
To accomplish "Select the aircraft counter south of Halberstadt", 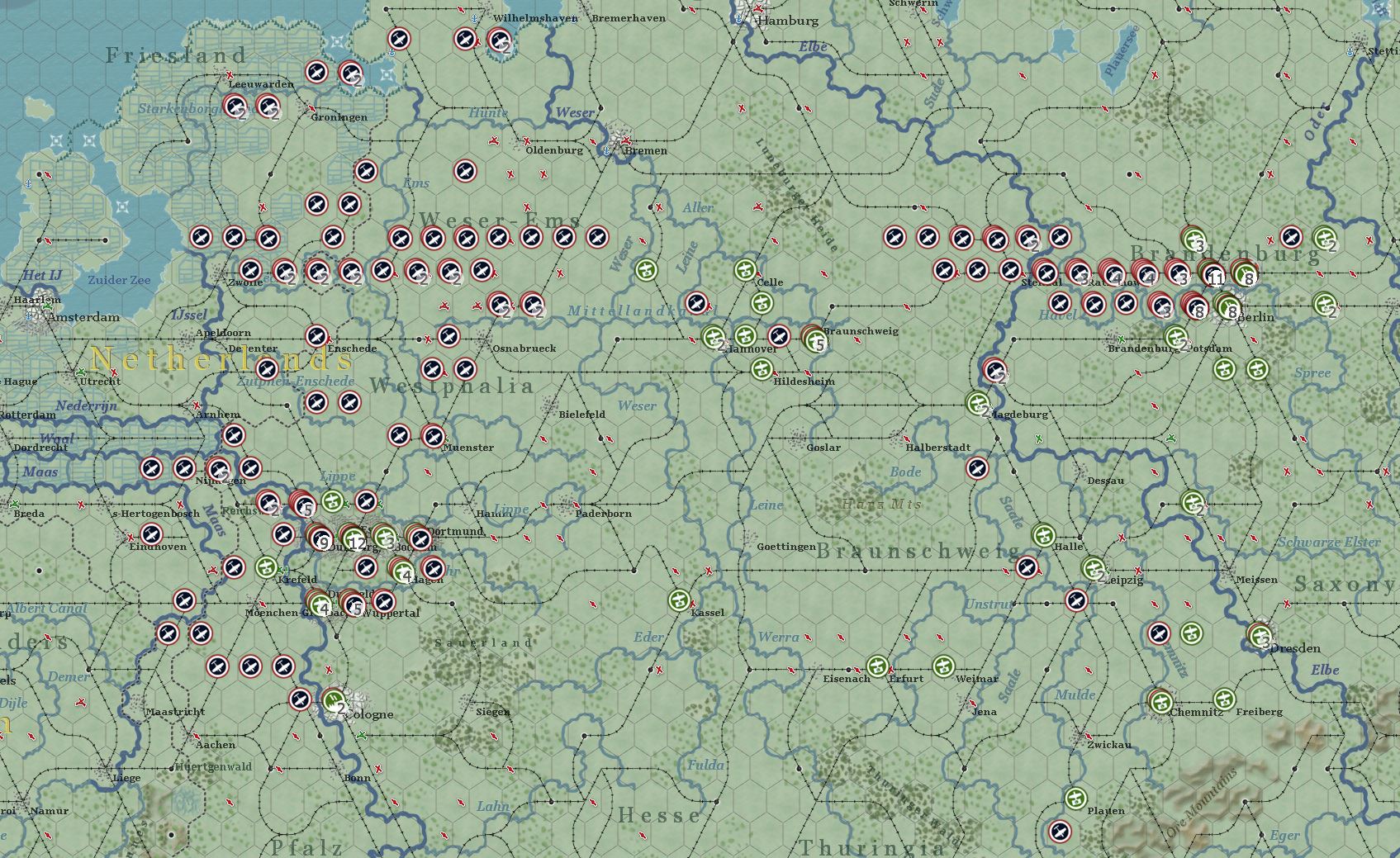I will coord(977,468).
